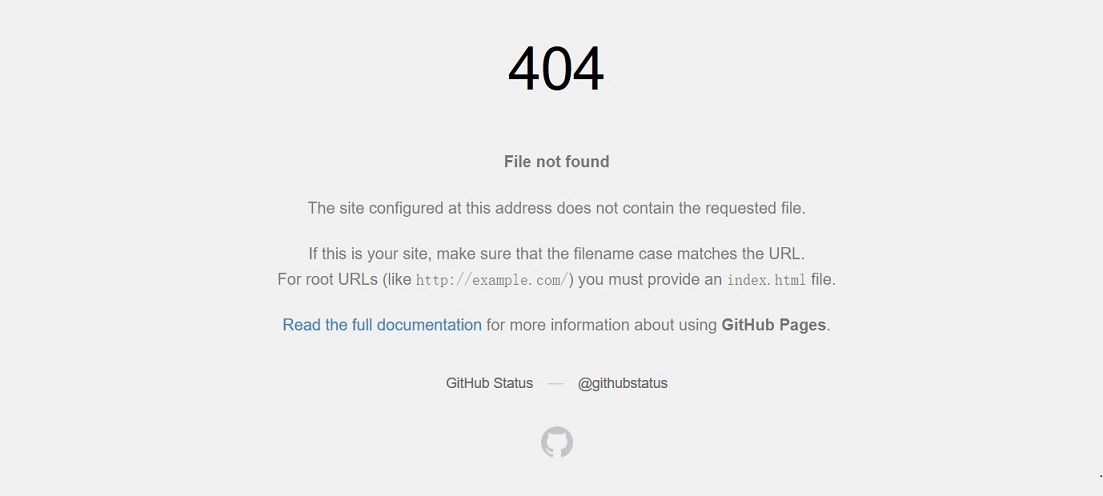
Task: Click the http://example.com/ code text
Action: (x=492, y=280)
